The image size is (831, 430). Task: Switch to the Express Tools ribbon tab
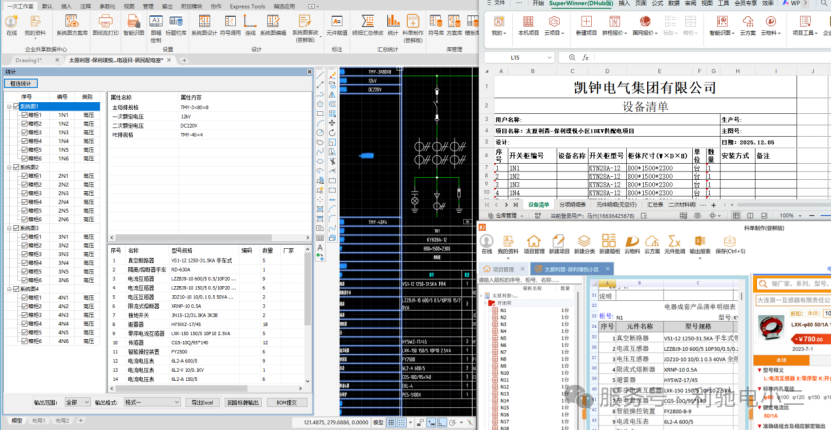(247, 6)
